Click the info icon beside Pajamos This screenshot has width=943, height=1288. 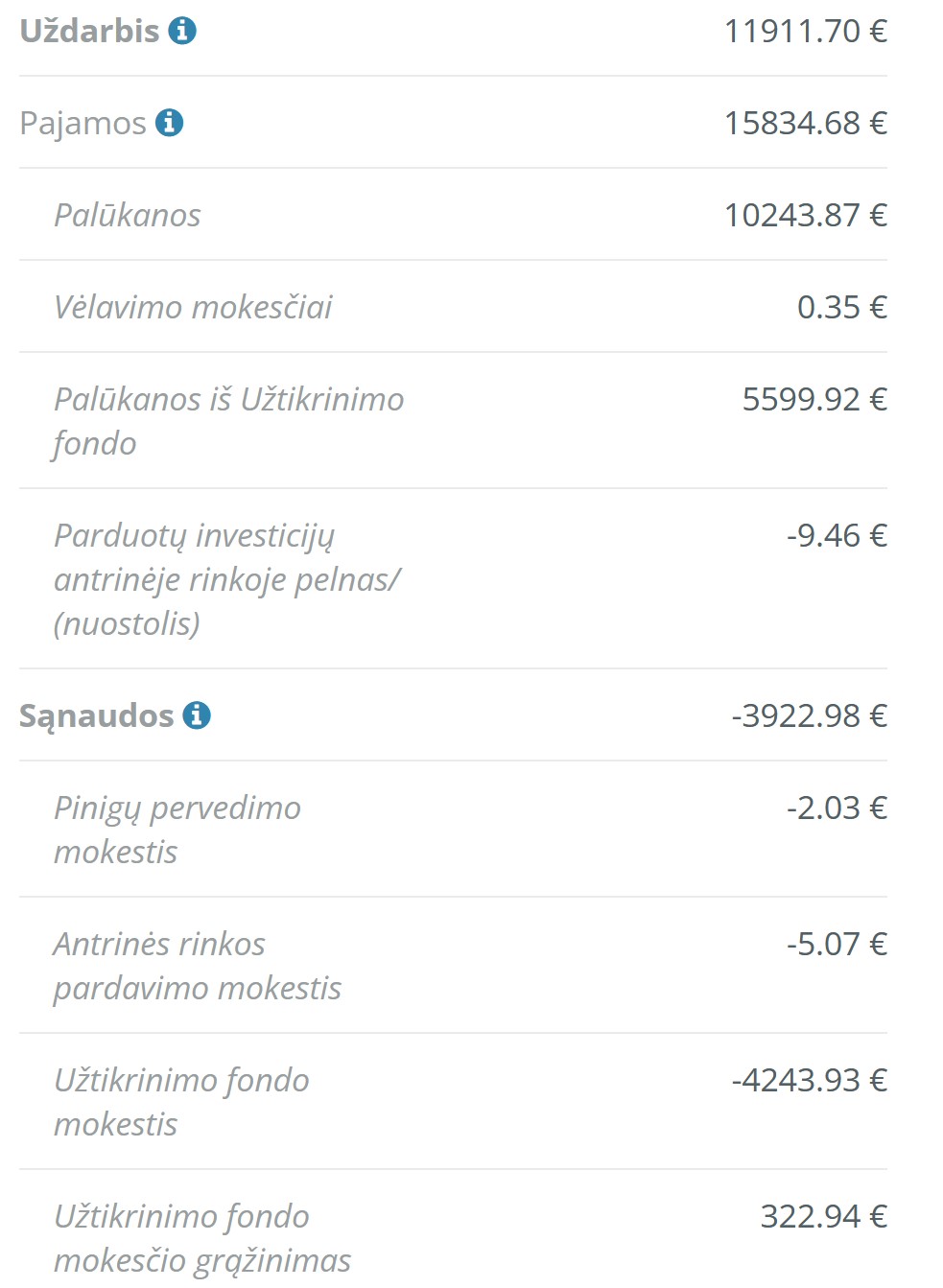169,123
